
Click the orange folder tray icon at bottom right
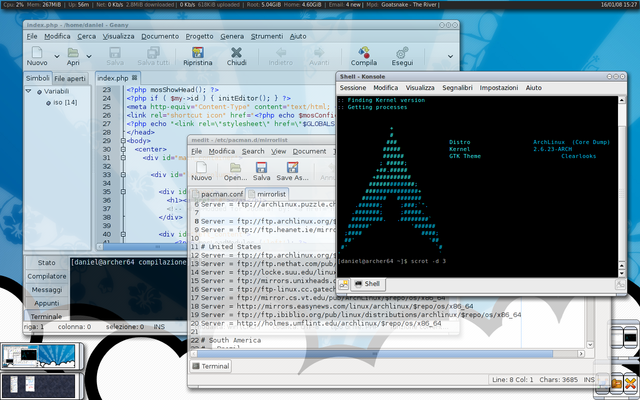tap(616, 384)
